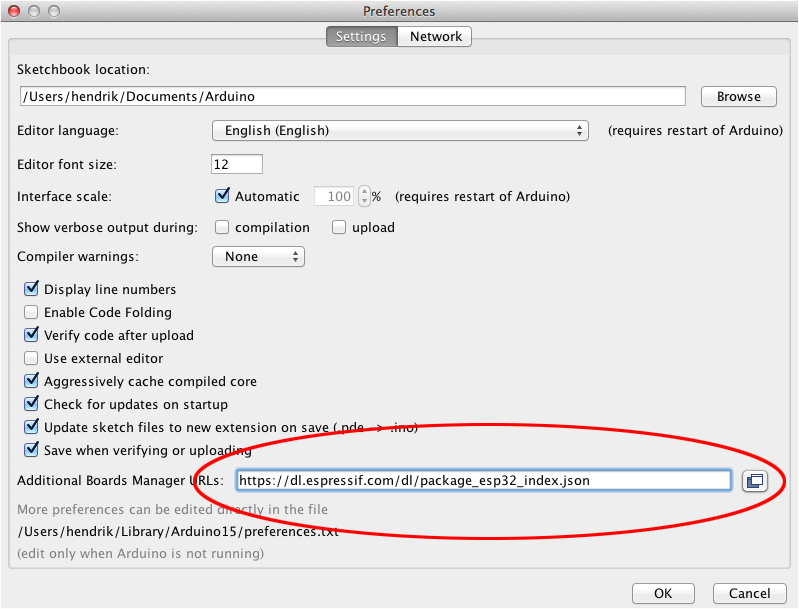Image resolution: width=799 pixels, height=609 pixels.
Task: Click the 'Editor font size:' label
Action: click(67, 165)
